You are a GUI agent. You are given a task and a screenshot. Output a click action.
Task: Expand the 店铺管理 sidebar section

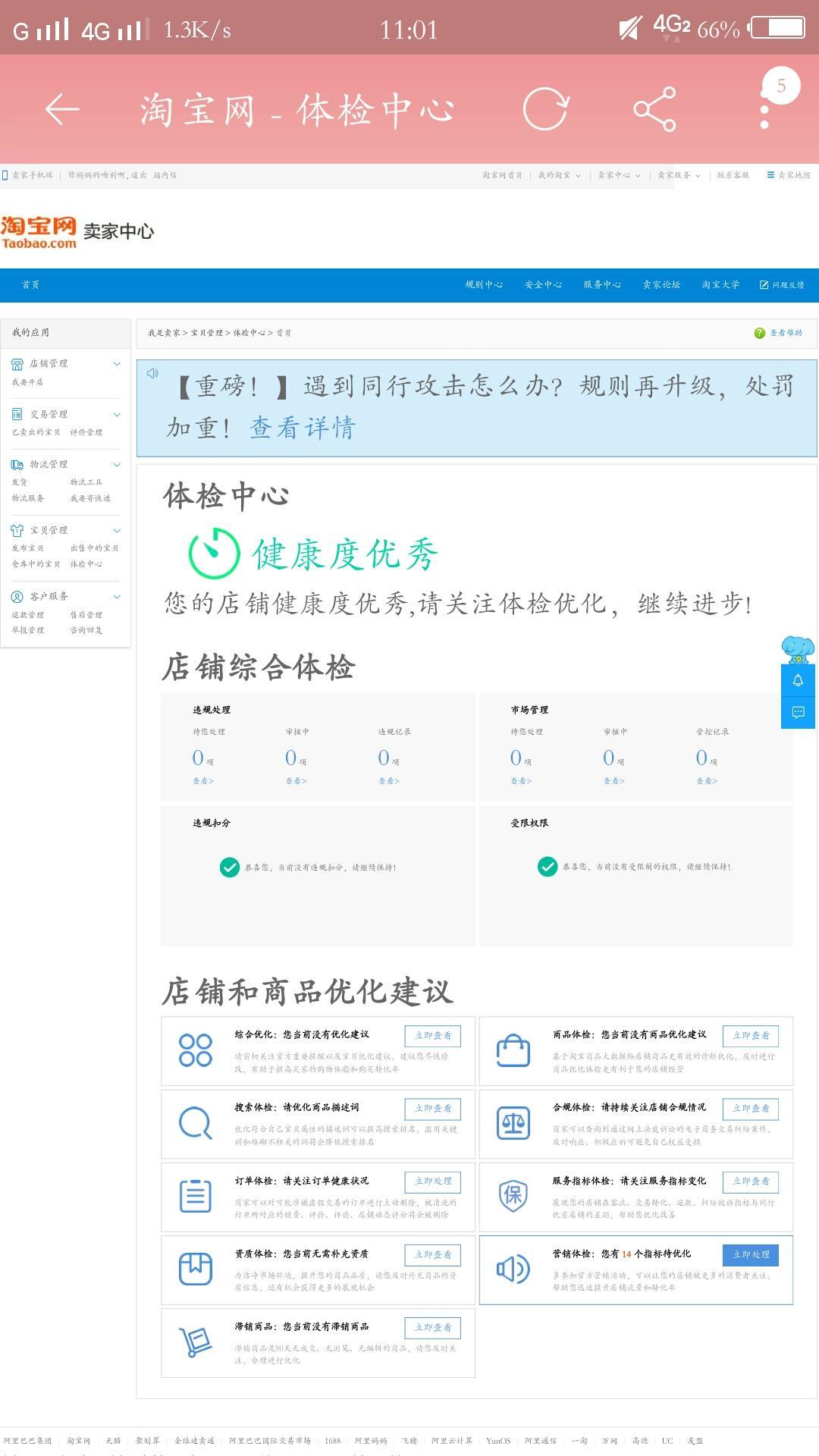pyautogui.click(x=117, y=363)
